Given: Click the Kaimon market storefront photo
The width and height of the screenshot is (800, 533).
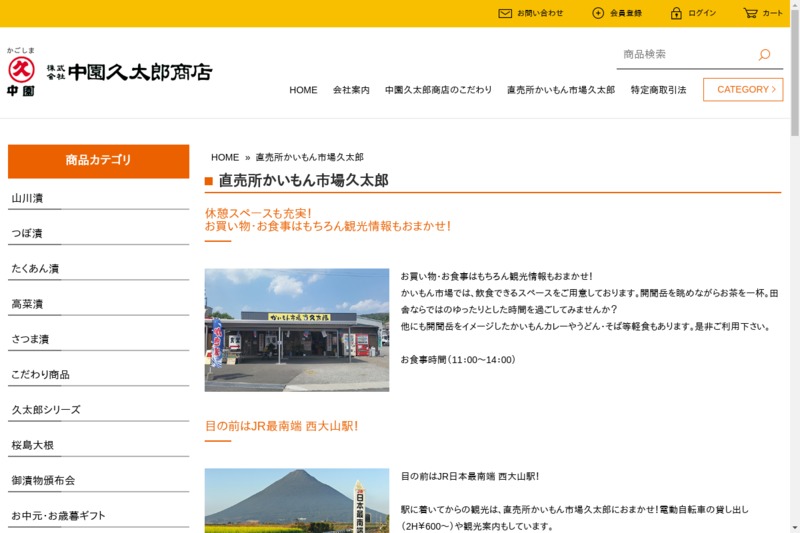Looking at the screenshot, I should (297, 329).
